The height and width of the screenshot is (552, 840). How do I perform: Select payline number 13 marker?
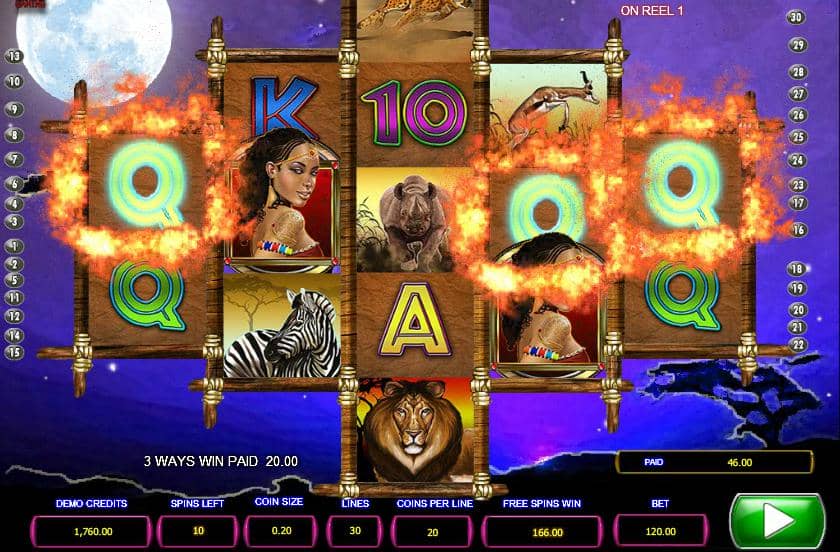tap(13, 56)
